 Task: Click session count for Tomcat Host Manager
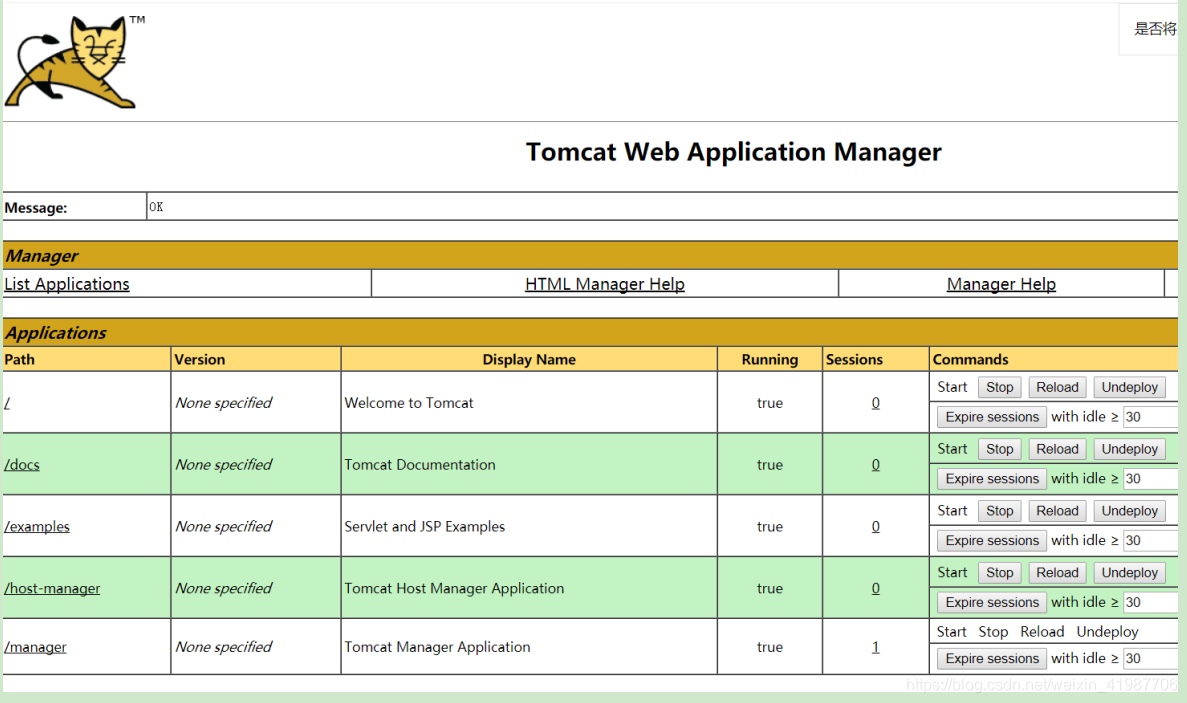[x=875, y=588]
